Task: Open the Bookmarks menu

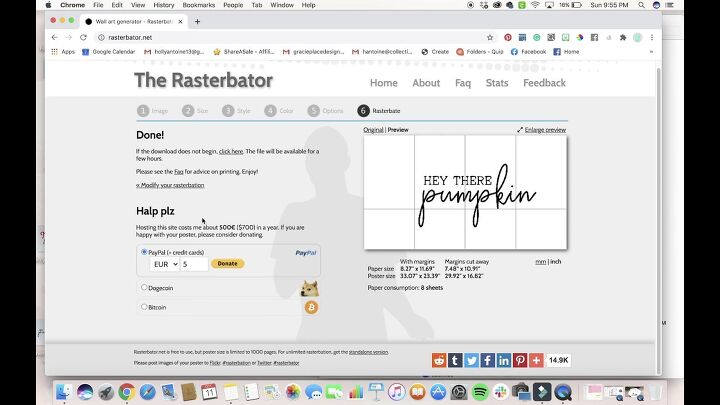Action: (x=199, y=5)
